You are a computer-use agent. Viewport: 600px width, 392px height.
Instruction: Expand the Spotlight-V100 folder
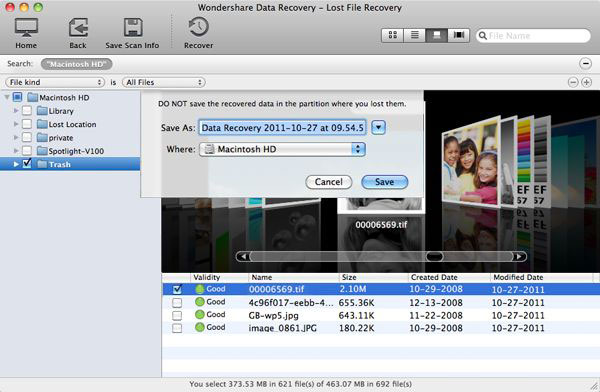coord(16,151)
